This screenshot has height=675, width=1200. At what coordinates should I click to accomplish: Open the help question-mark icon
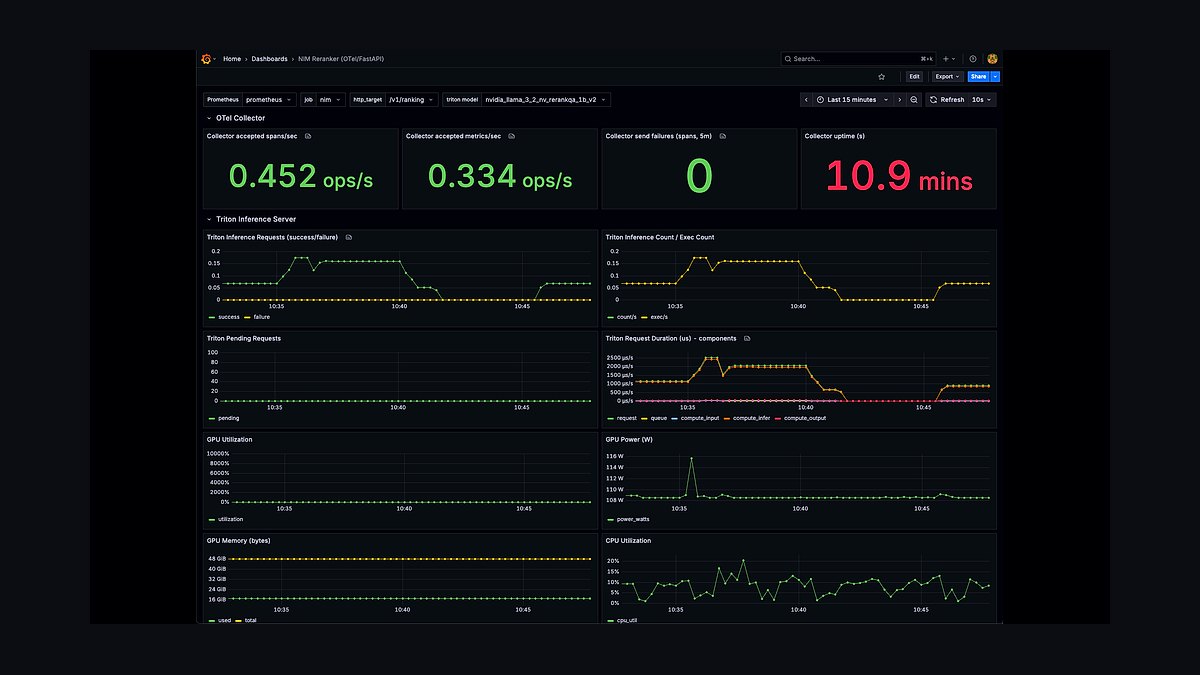(x=973, y=59)
